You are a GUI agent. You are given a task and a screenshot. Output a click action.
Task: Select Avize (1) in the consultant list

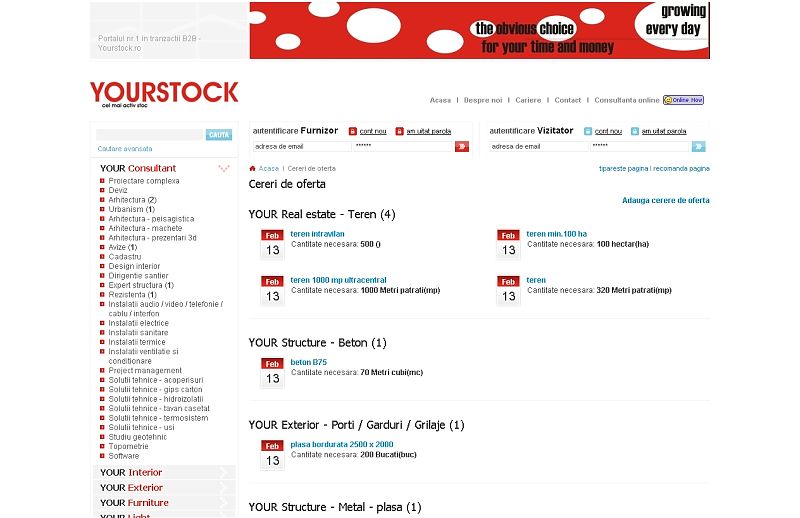[x=122, y=248]
